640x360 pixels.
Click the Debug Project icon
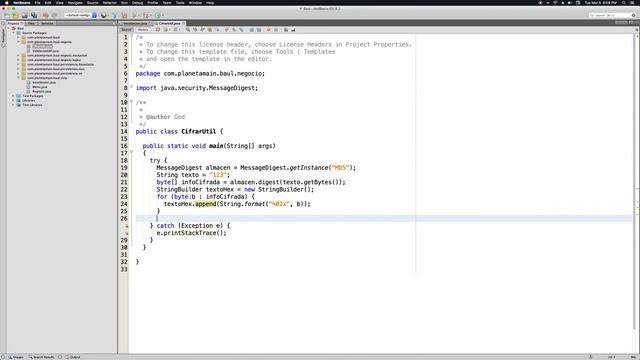pos(146,16)
